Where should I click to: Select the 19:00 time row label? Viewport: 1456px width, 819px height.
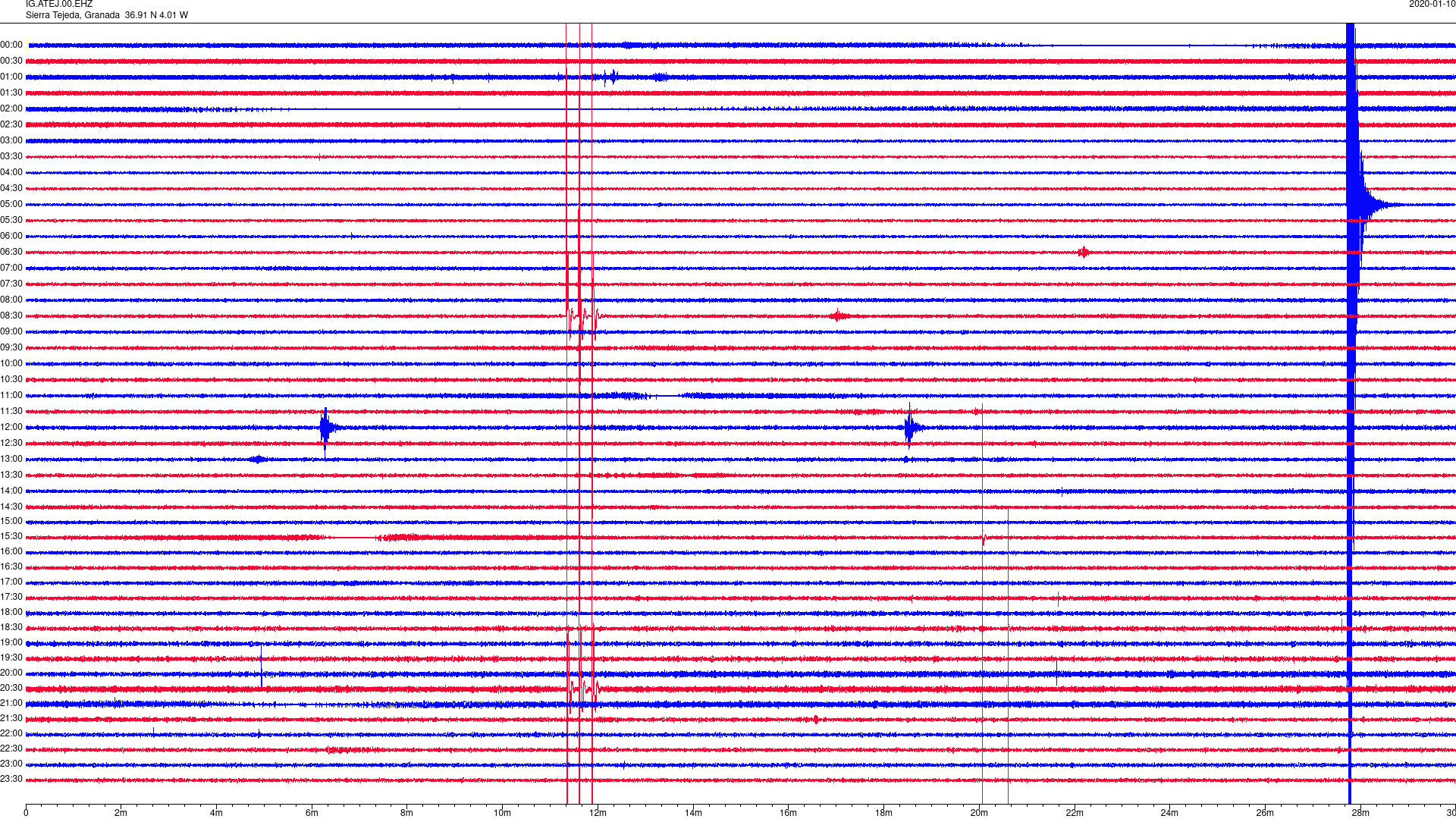pos(11,643)
